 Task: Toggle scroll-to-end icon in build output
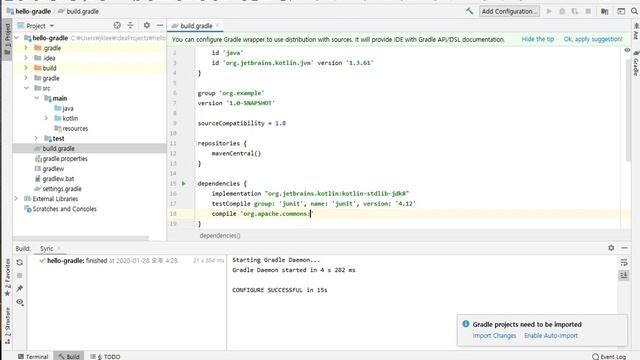point(624,276)
